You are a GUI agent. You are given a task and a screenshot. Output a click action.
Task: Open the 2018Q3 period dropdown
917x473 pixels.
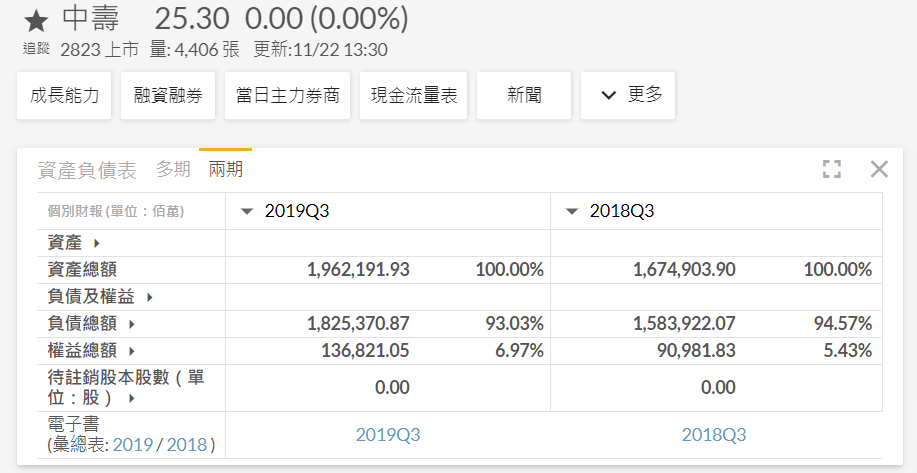point(572,211)
